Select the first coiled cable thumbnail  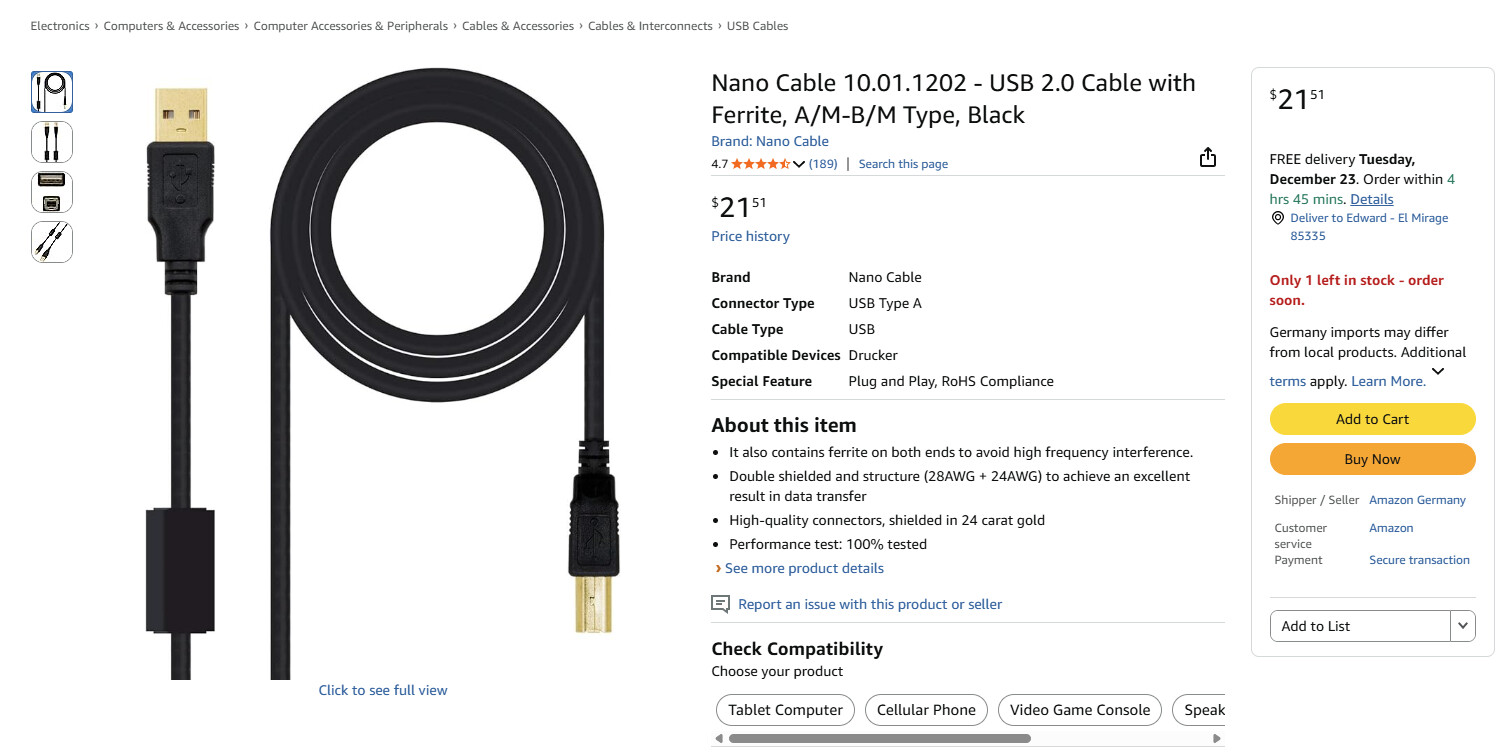pyautogui.click(x=52, y=92)
